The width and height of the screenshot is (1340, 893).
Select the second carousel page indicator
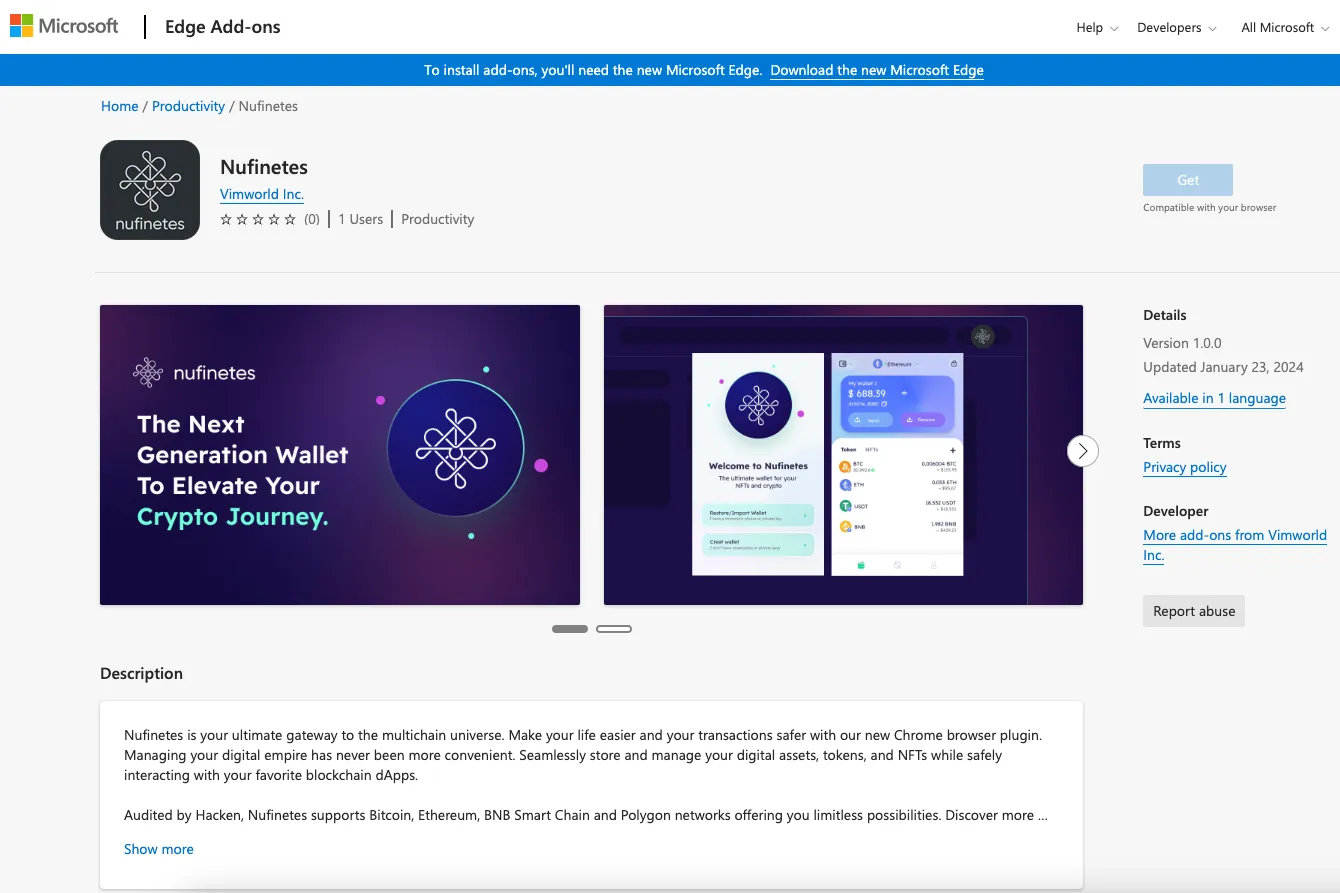(x=614, y=629)
